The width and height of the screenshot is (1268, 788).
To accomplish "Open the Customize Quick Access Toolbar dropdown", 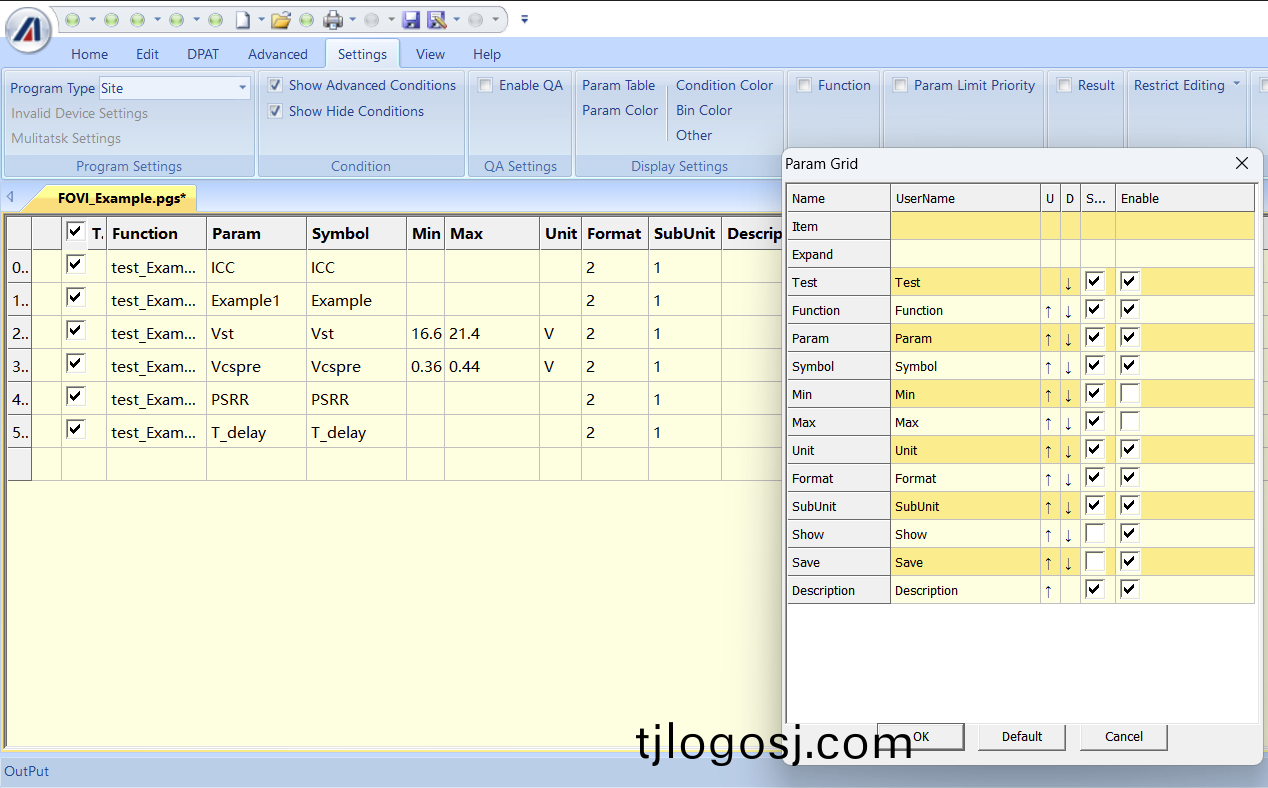I will (525, 19).
